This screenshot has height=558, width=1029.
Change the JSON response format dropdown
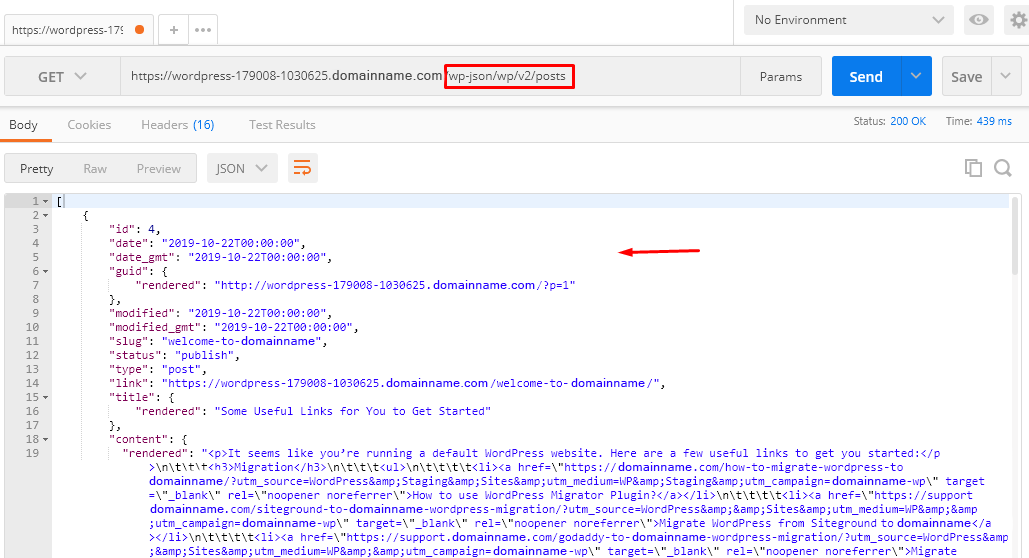(x=242, y=168)
